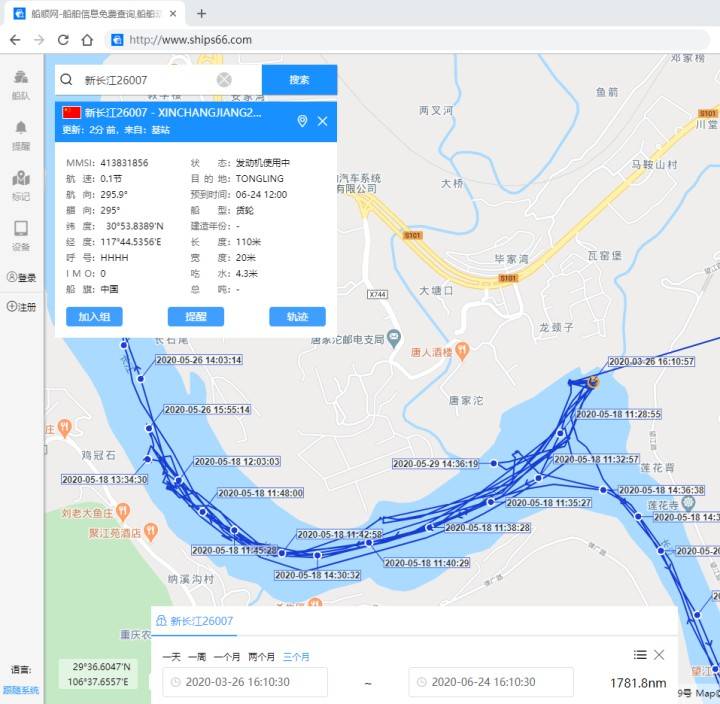Click track point 2020-05-29 14:36:19

494,463
